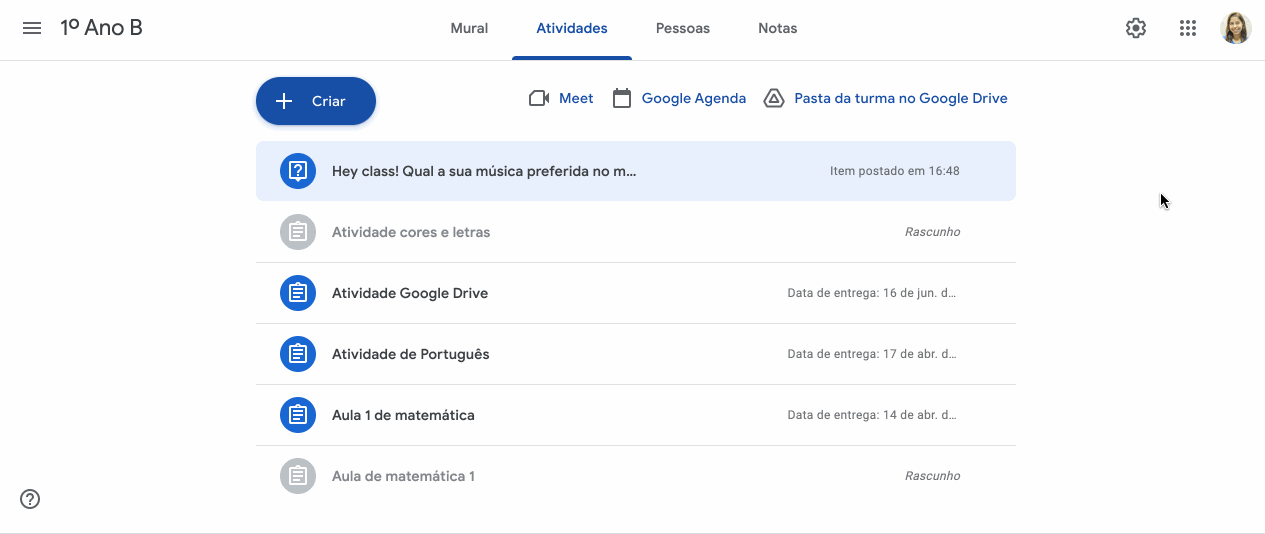Select the Atividades tab
This screenshot has width=1265, height=534.
click(572, 28)
